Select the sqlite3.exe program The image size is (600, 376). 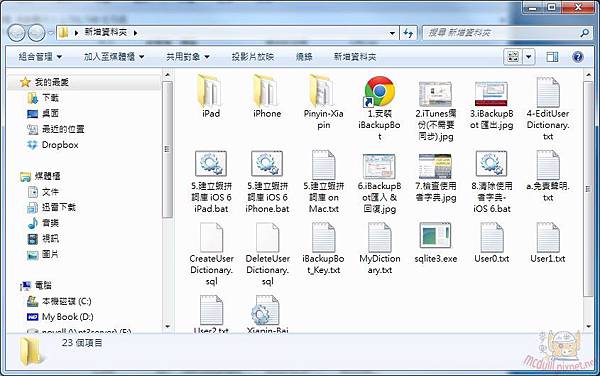click(435, 243)
